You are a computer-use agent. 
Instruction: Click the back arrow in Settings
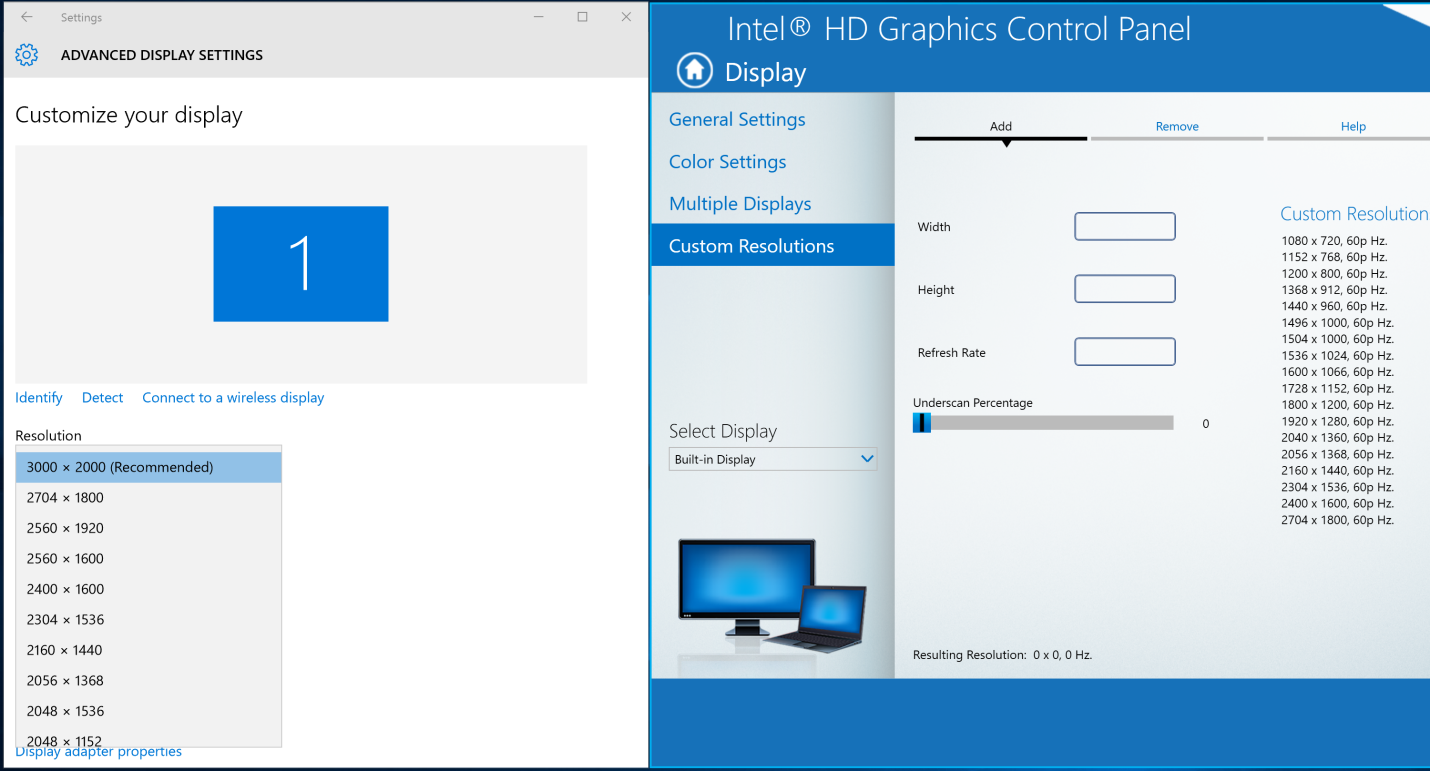click(27, 17)
